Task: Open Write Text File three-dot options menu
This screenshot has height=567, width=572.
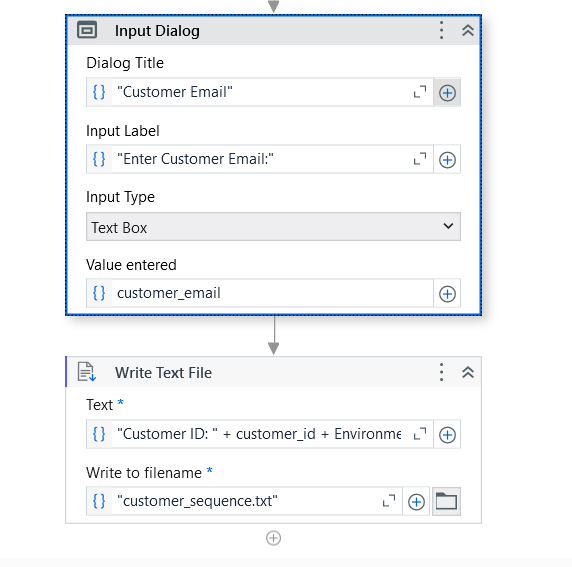Action: (x=441, y=372)
